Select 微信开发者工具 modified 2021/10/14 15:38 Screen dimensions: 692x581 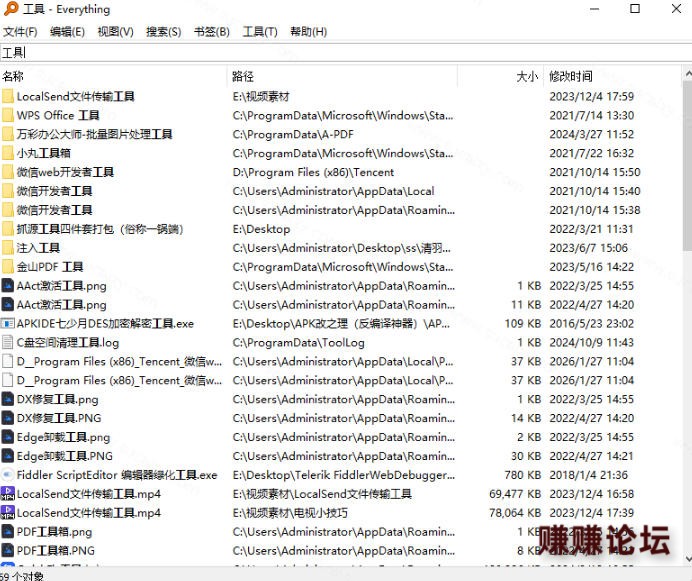(54, 210)
